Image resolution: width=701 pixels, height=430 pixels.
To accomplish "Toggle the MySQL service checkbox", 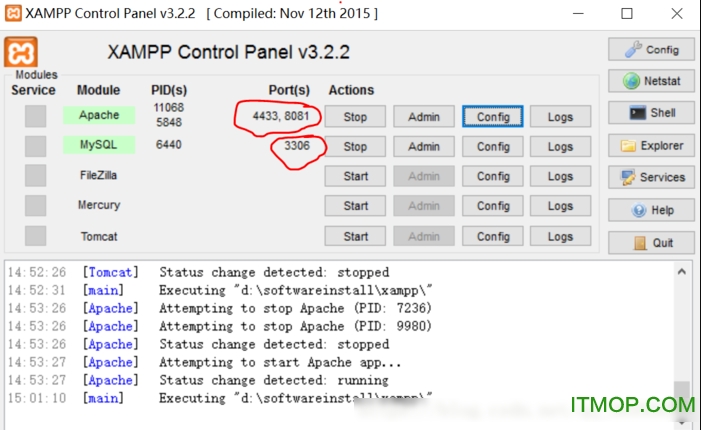I will (35, 146).
